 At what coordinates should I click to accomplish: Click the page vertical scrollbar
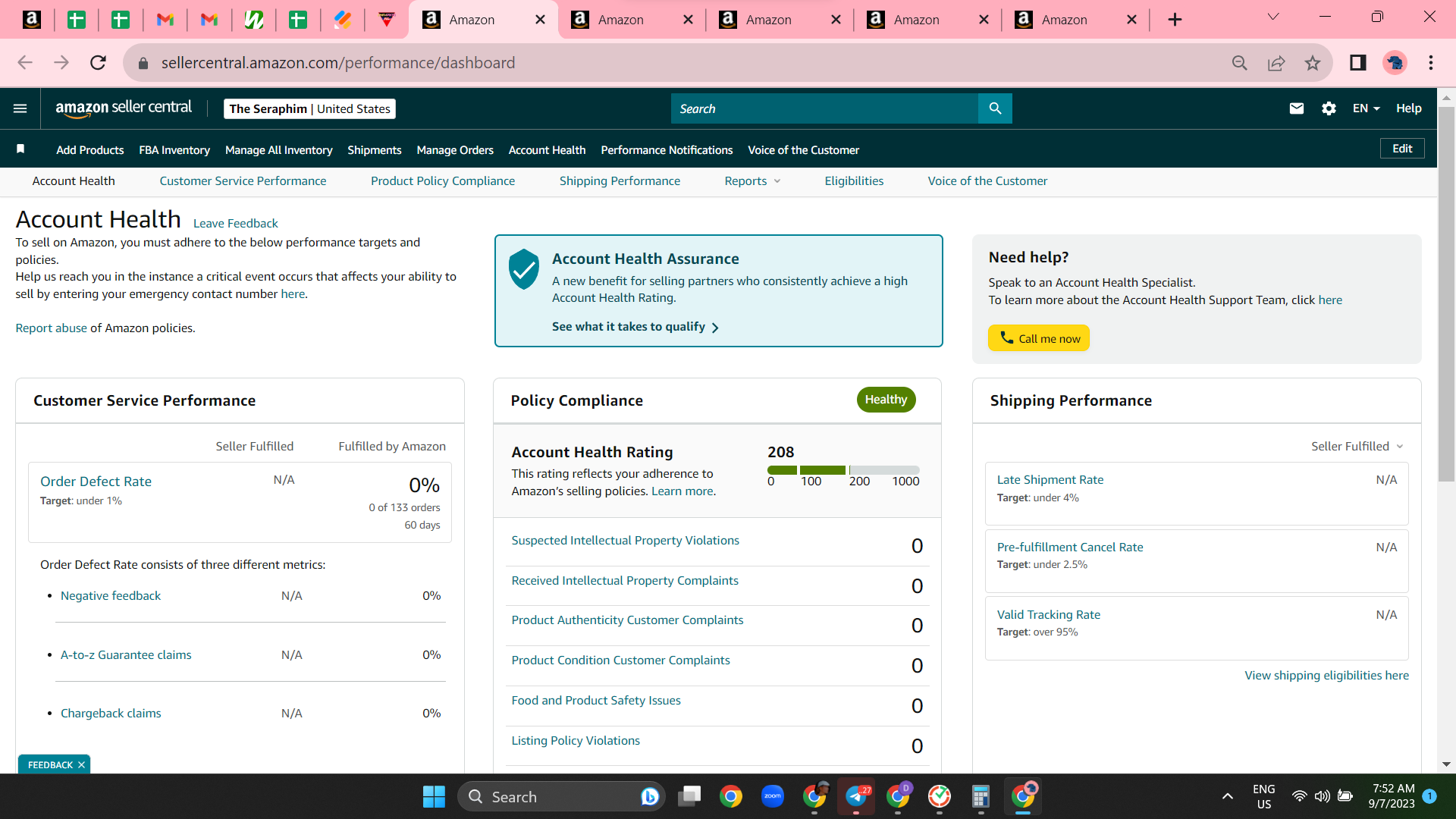1446,296
